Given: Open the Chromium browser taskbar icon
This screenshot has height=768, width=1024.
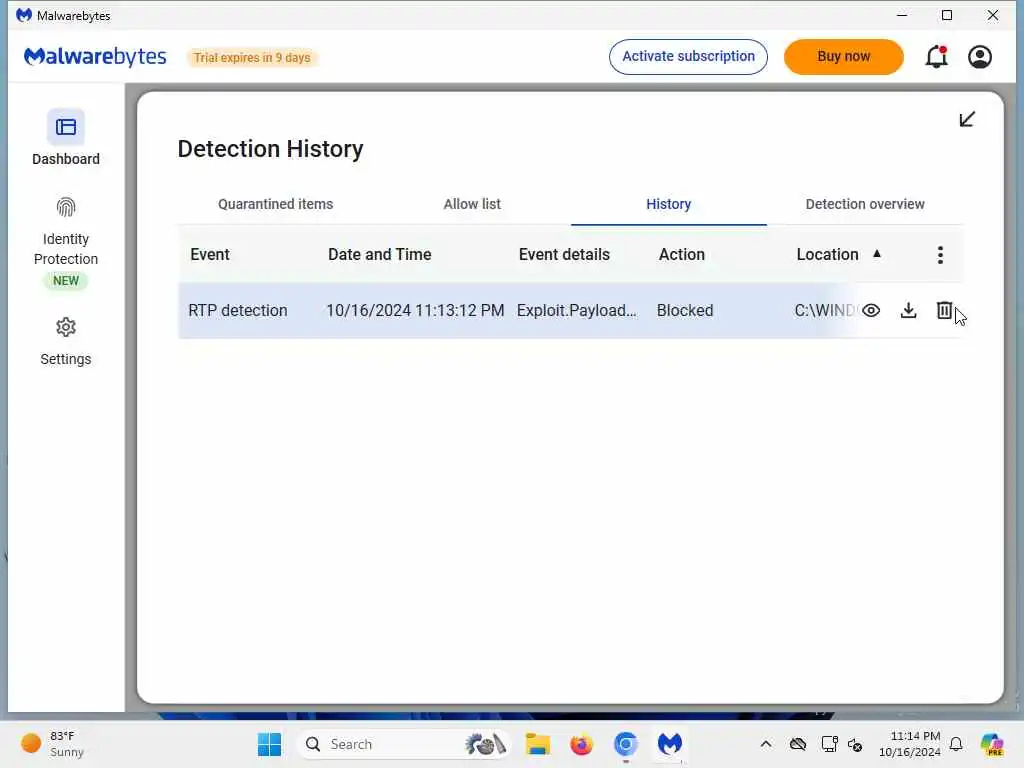Looking at the screenshot, I should click(x=625, y=744).
